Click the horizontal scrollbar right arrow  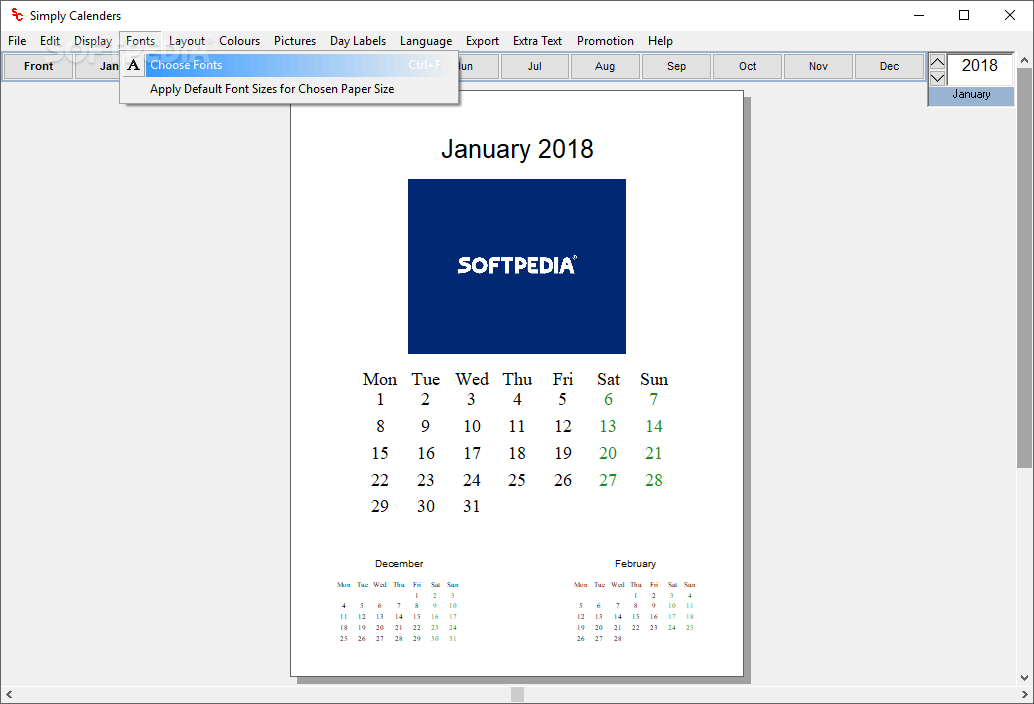(x=1024, y=694)
